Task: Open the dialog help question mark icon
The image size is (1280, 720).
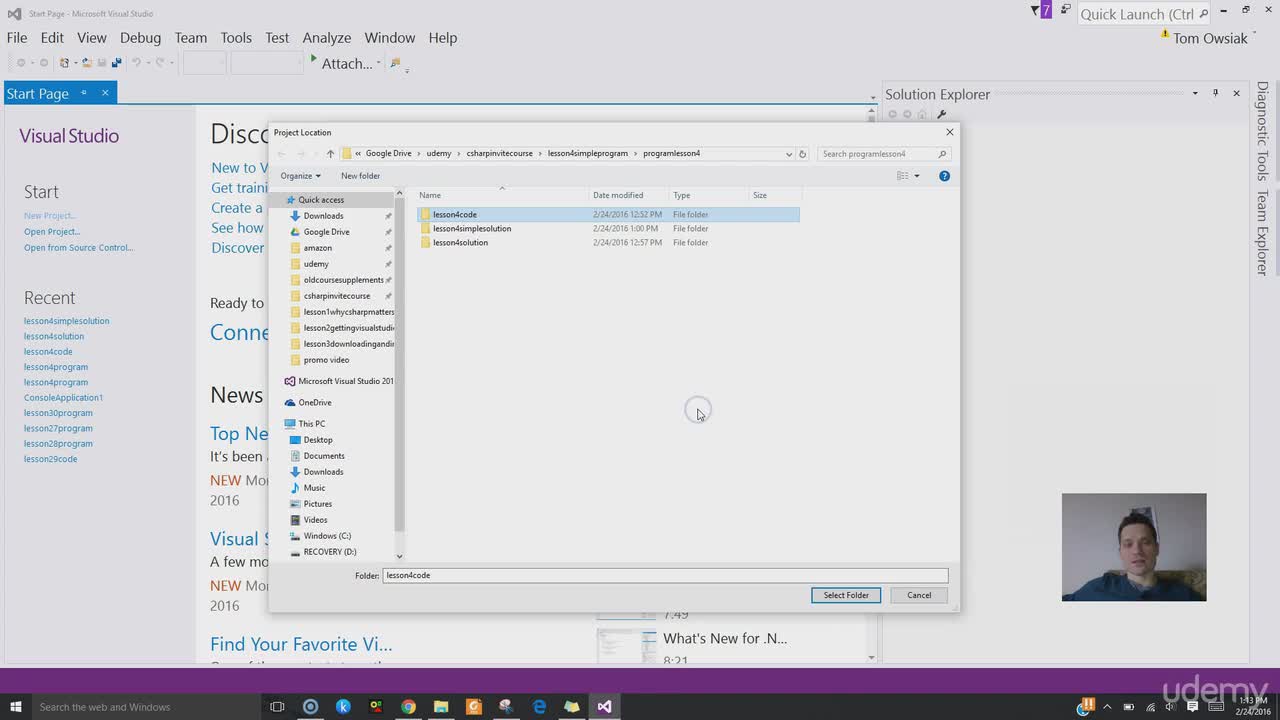Action: point(944,176)
